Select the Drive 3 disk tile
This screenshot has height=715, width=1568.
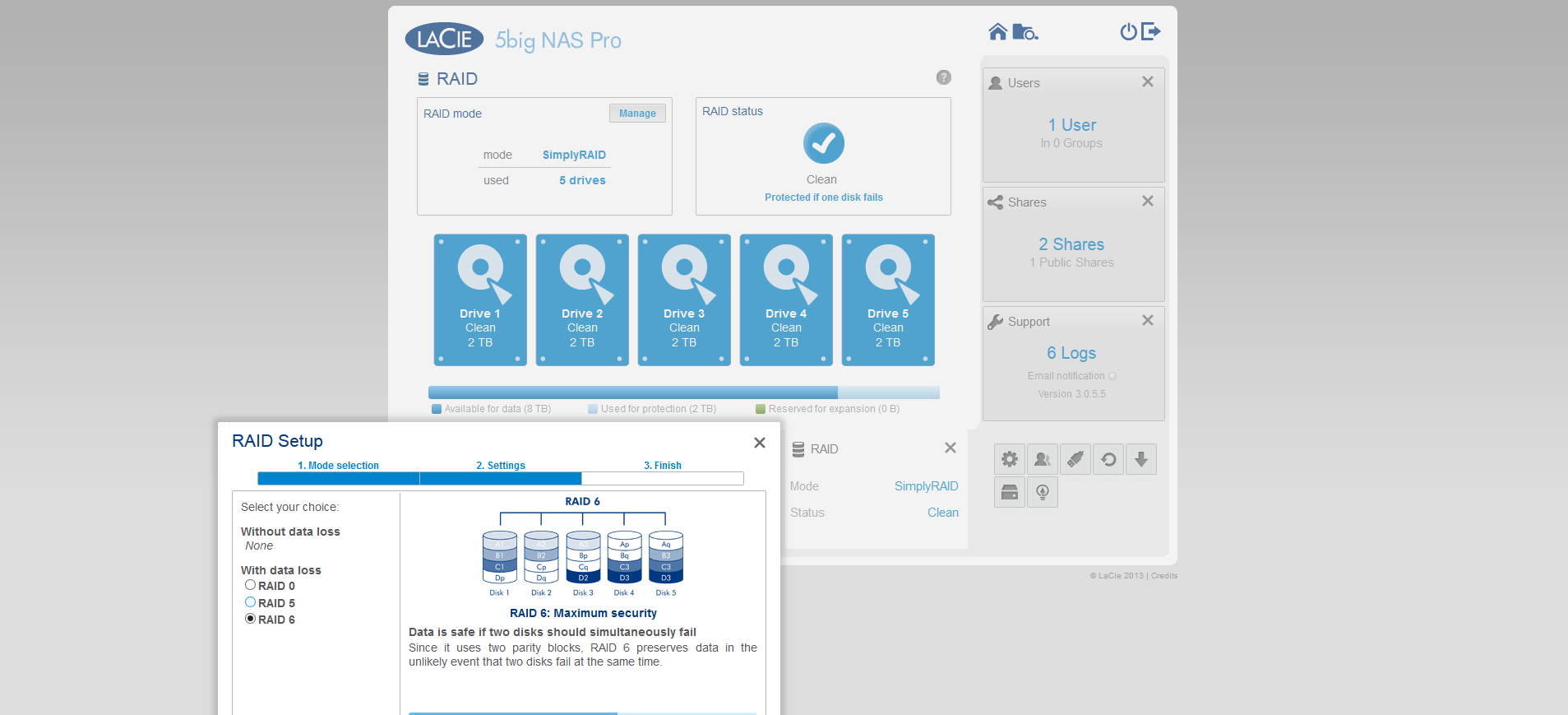[x=684, y=300]
